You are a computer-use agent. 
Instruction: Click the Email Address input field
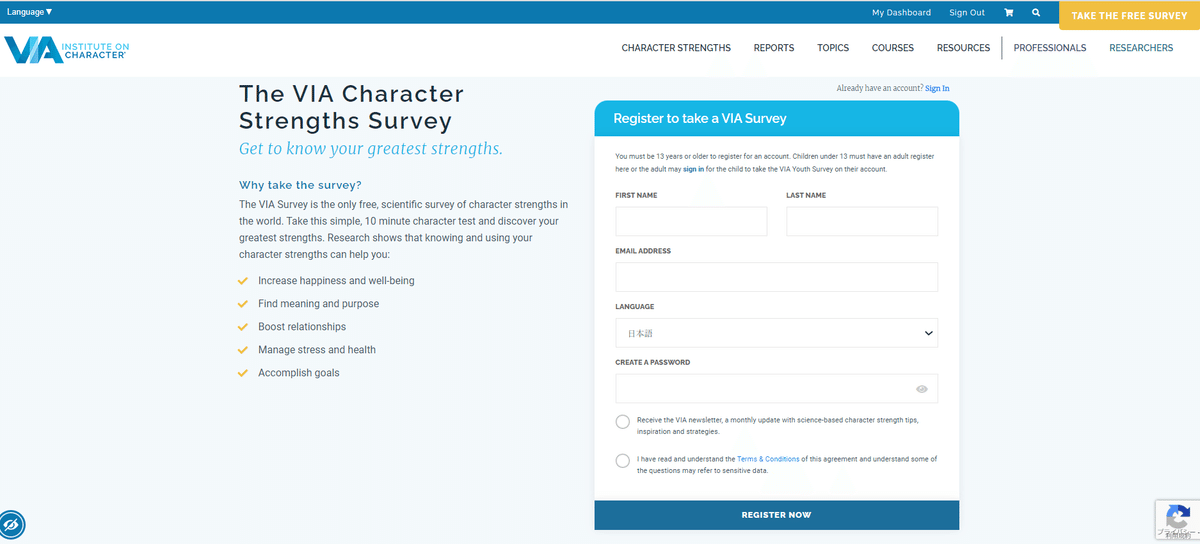[776, 277]
